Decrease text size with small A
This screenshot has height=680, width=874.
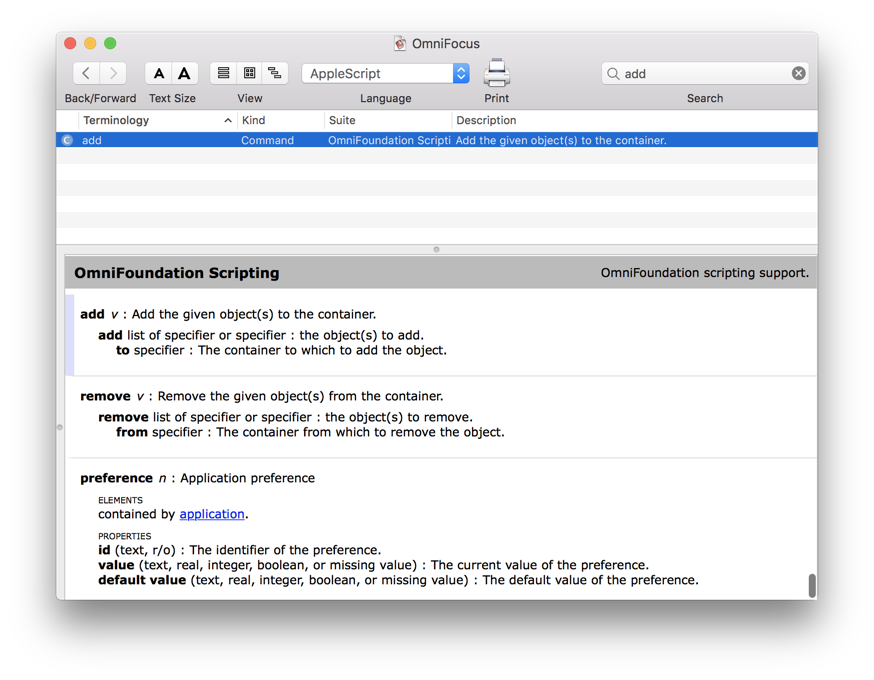pyautogui.click(x=159, y=73)
